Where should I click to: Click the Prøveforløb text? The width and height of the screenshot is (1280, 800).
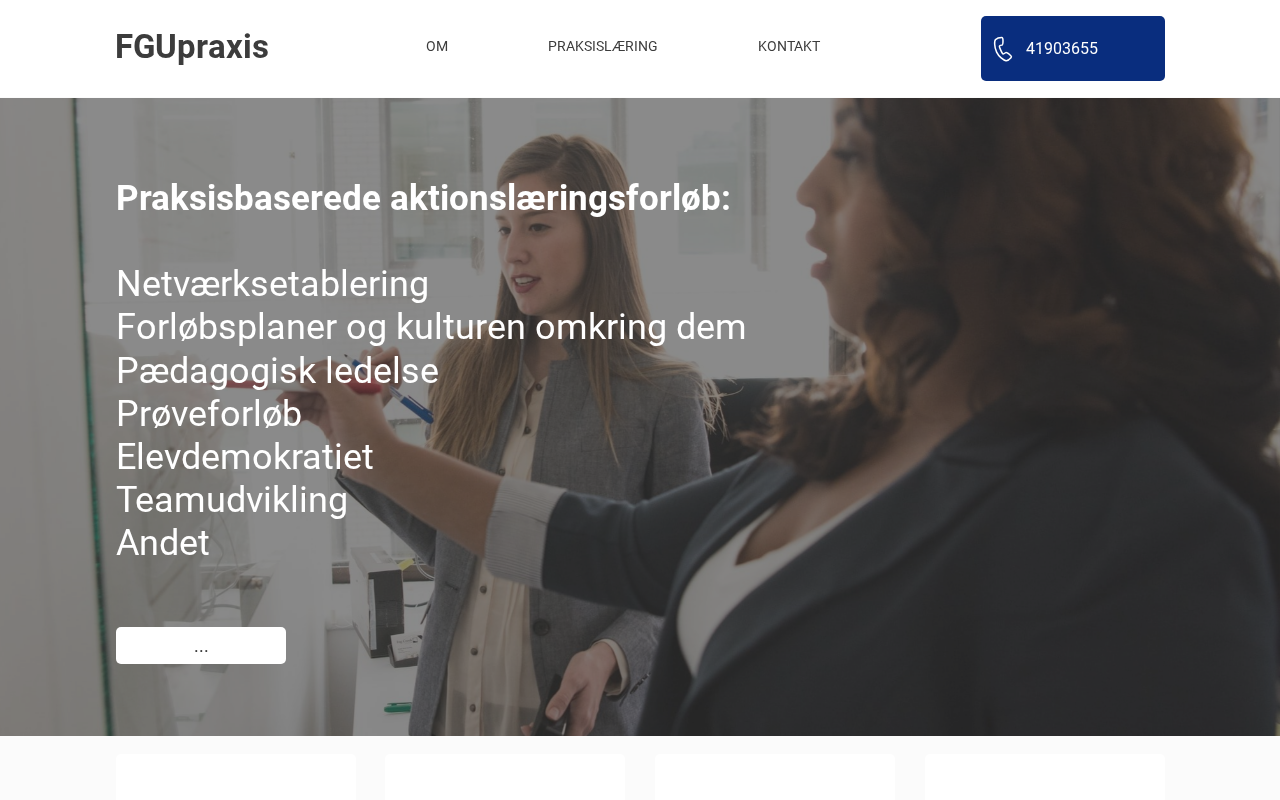pos(209,414)
